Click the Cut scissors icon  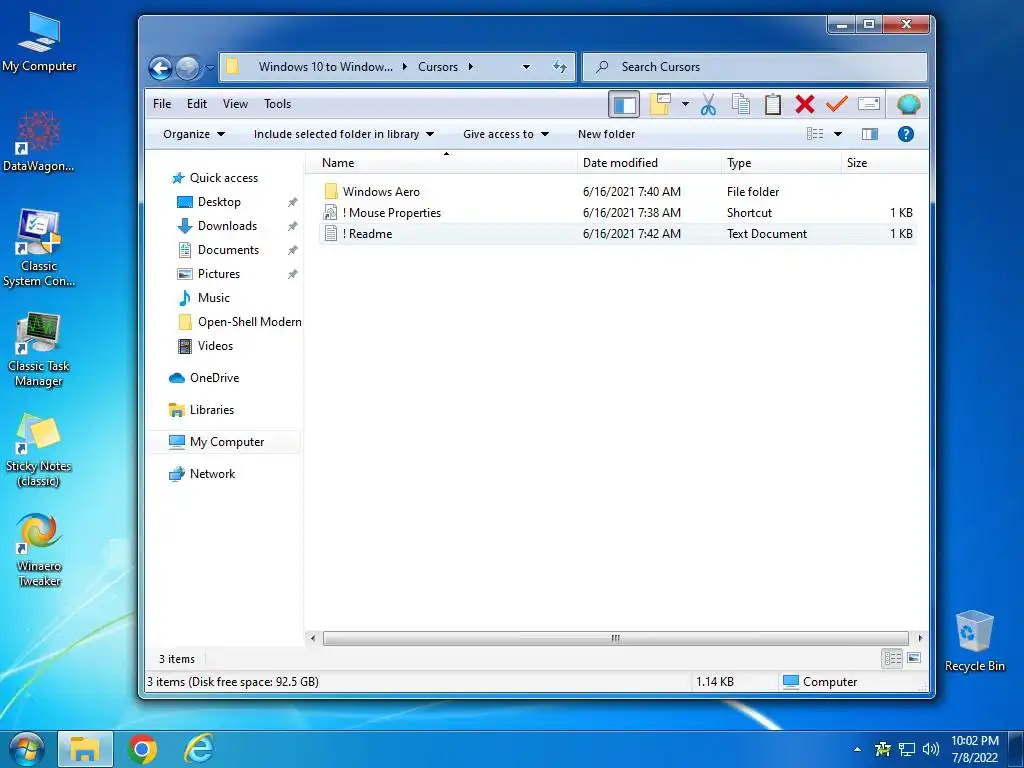pyautogui.click(x=709, y=104)
